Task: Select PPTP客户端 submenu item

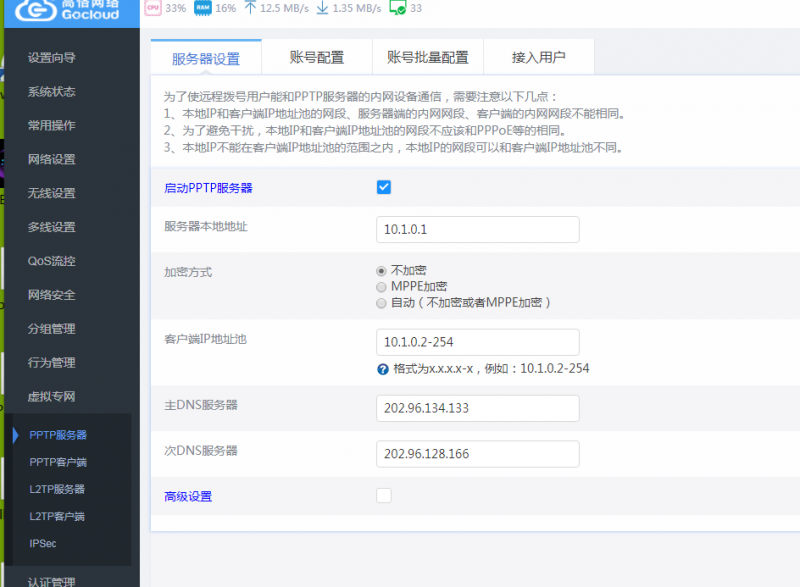Action: point(58,462)
